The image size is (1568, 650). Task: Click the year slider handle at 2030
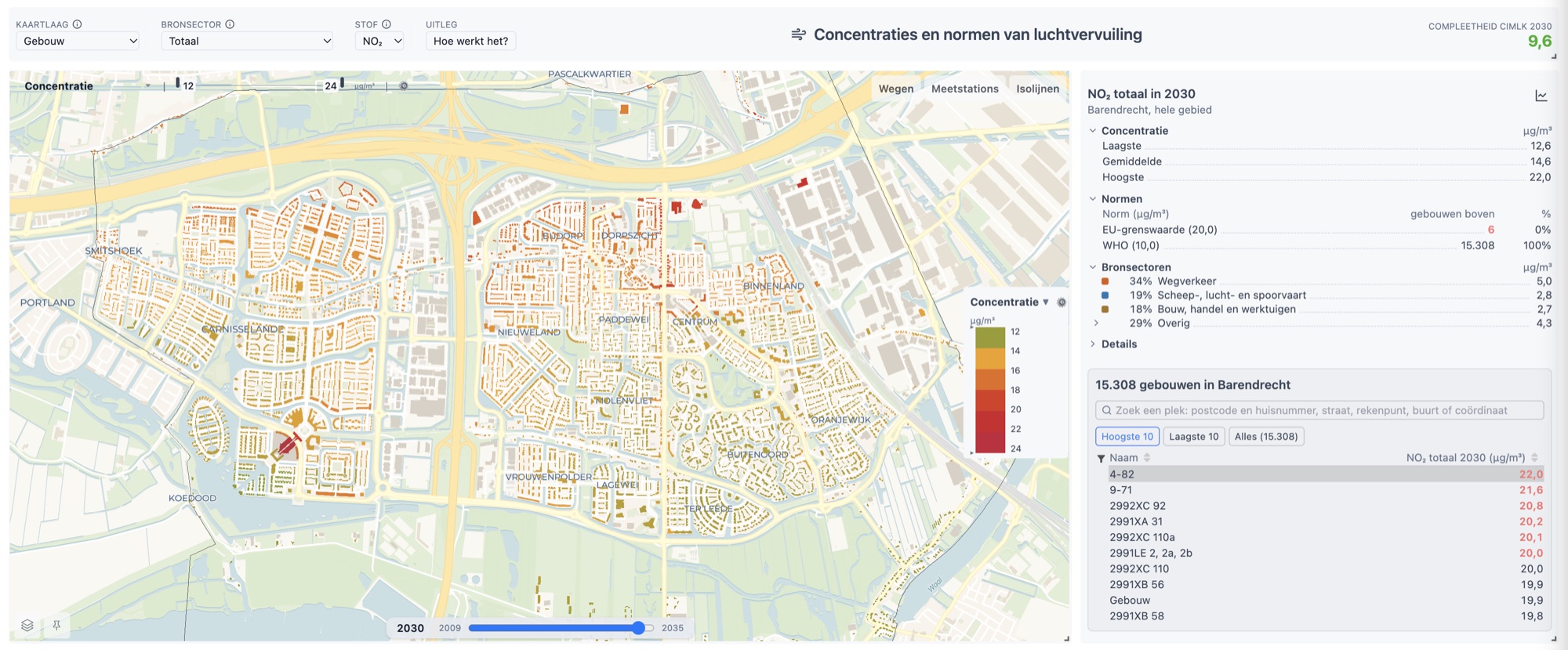639,628
